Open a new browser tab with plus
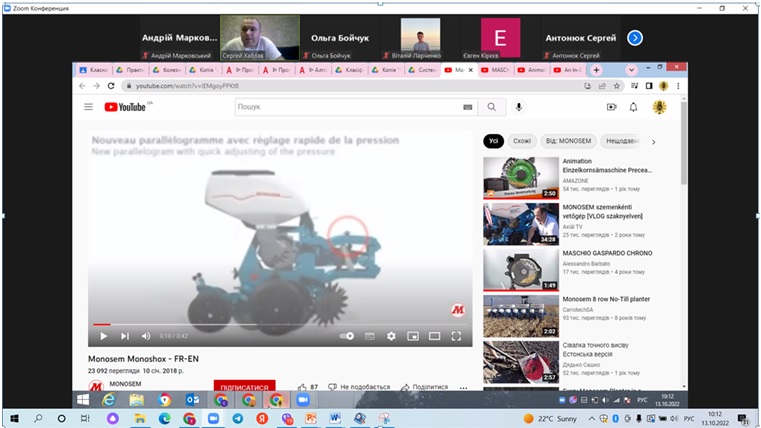The height and width of the screenshot is (428, 761). (596, 70)
